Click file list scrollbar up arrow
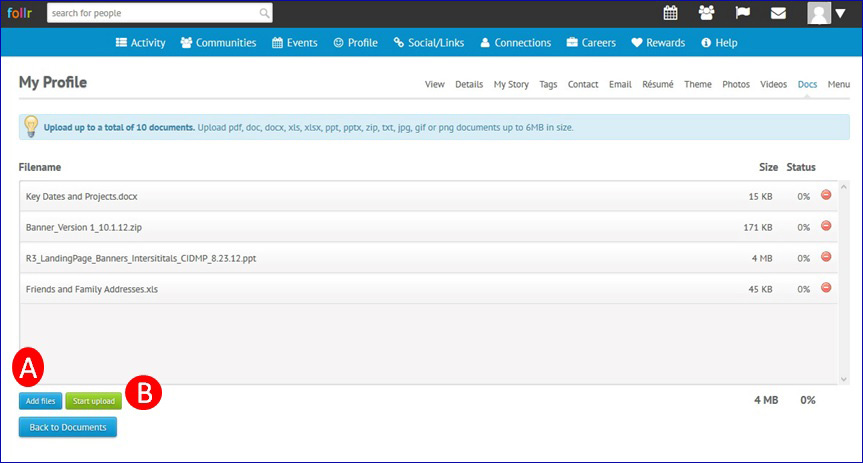 click(844, 187)
